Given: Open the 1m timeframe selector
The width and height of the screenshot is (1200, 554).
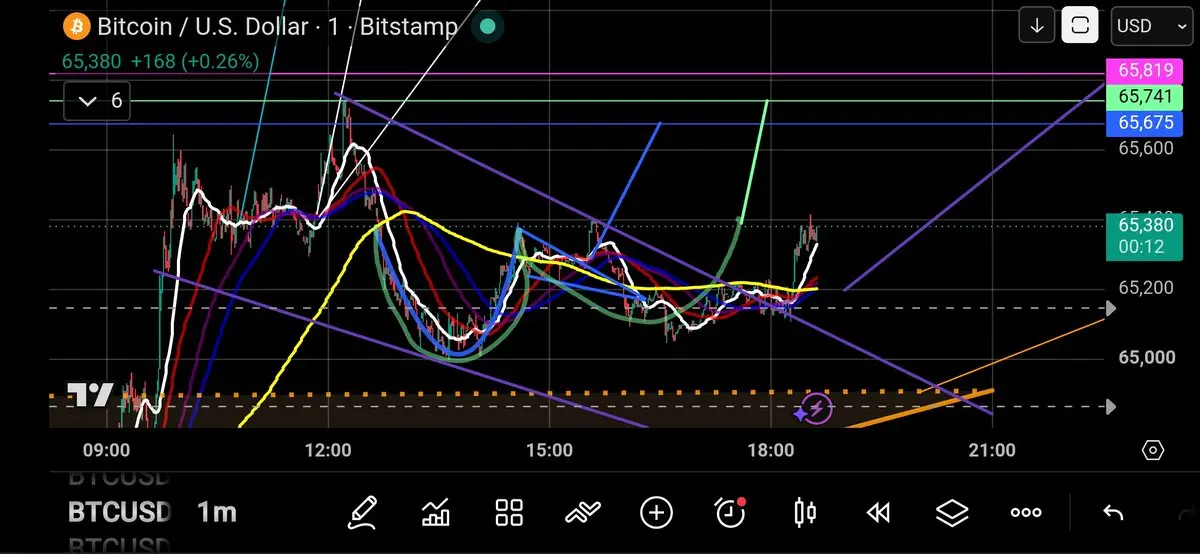Looking at the screenshot, I should click(217, 513).
